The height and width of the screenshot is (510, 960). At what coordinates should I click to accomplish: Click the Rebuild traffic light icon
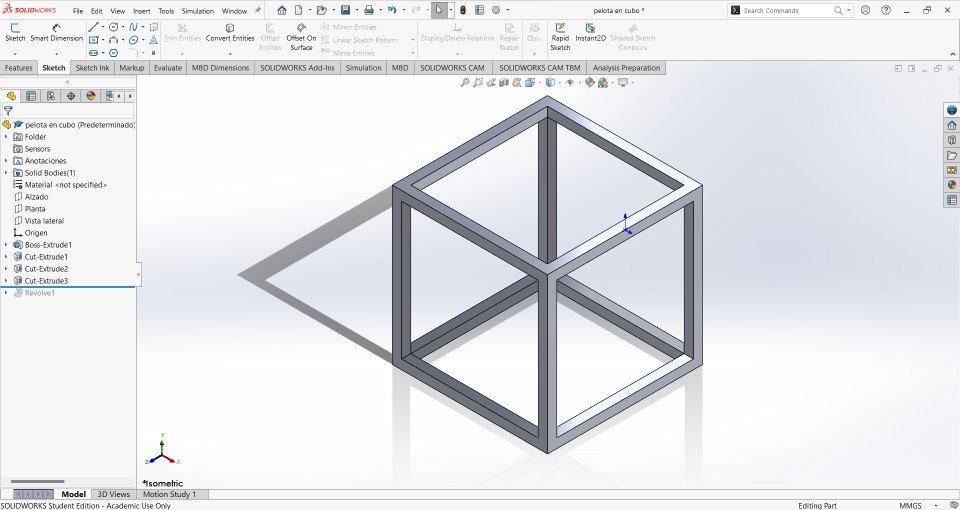(x=463, y=10)
